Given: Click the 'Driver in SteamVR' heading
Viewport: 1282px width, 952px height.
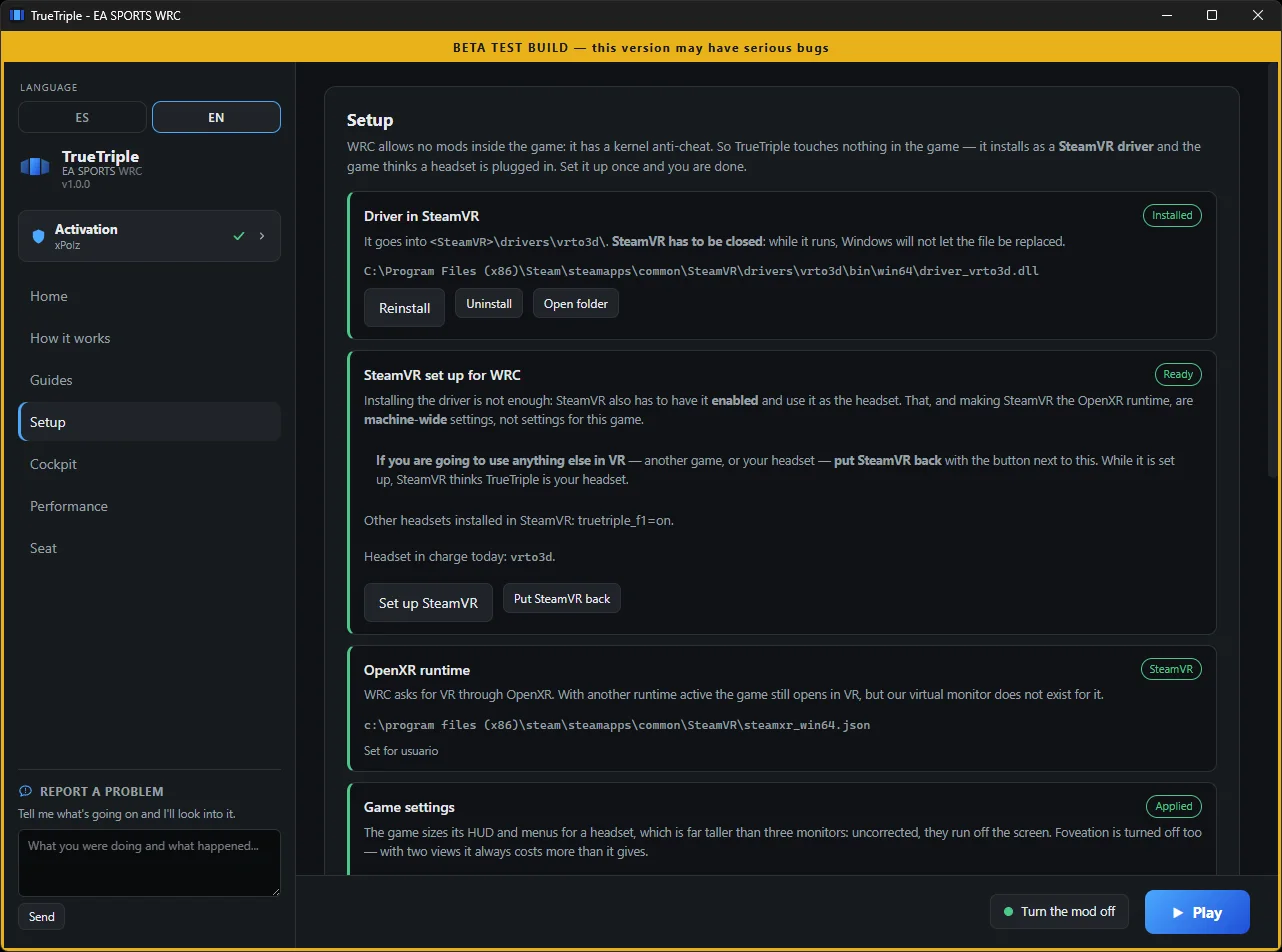Looking at the screenshot, I should pos(423,216).
